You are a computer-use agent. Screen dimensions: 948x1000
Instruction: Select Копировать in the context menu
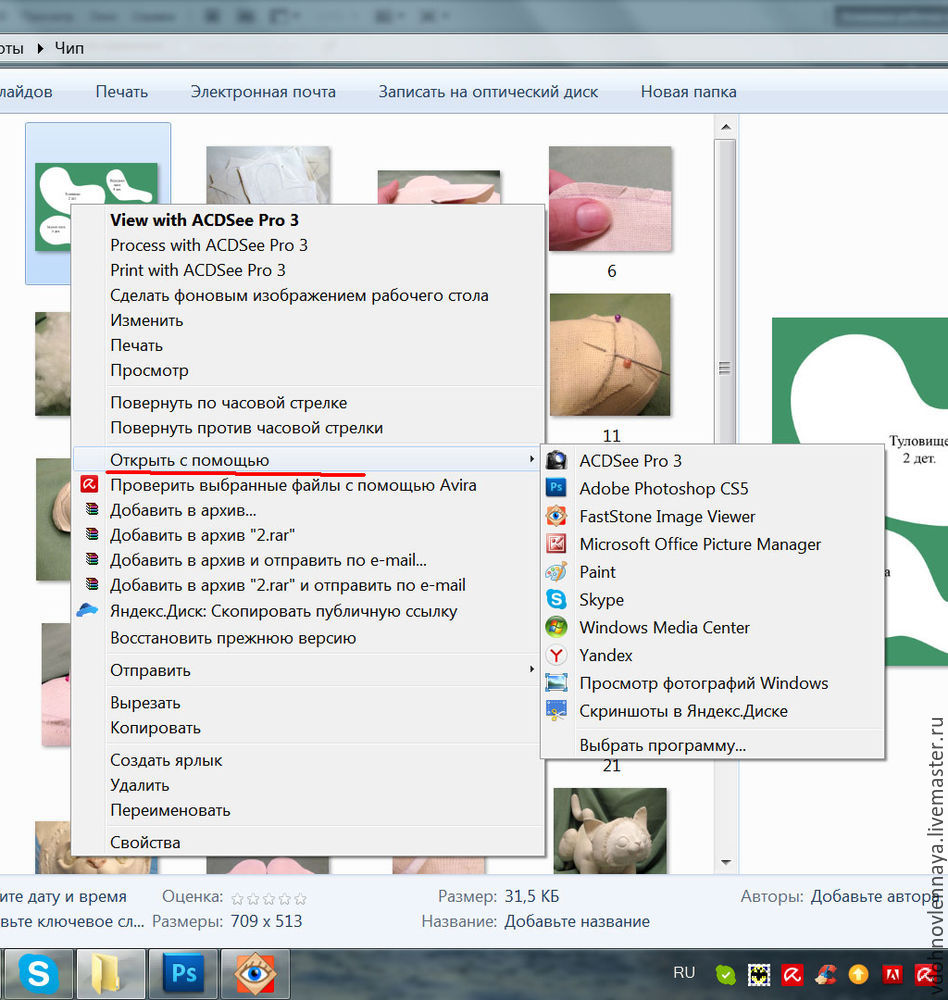click(307, 728)
